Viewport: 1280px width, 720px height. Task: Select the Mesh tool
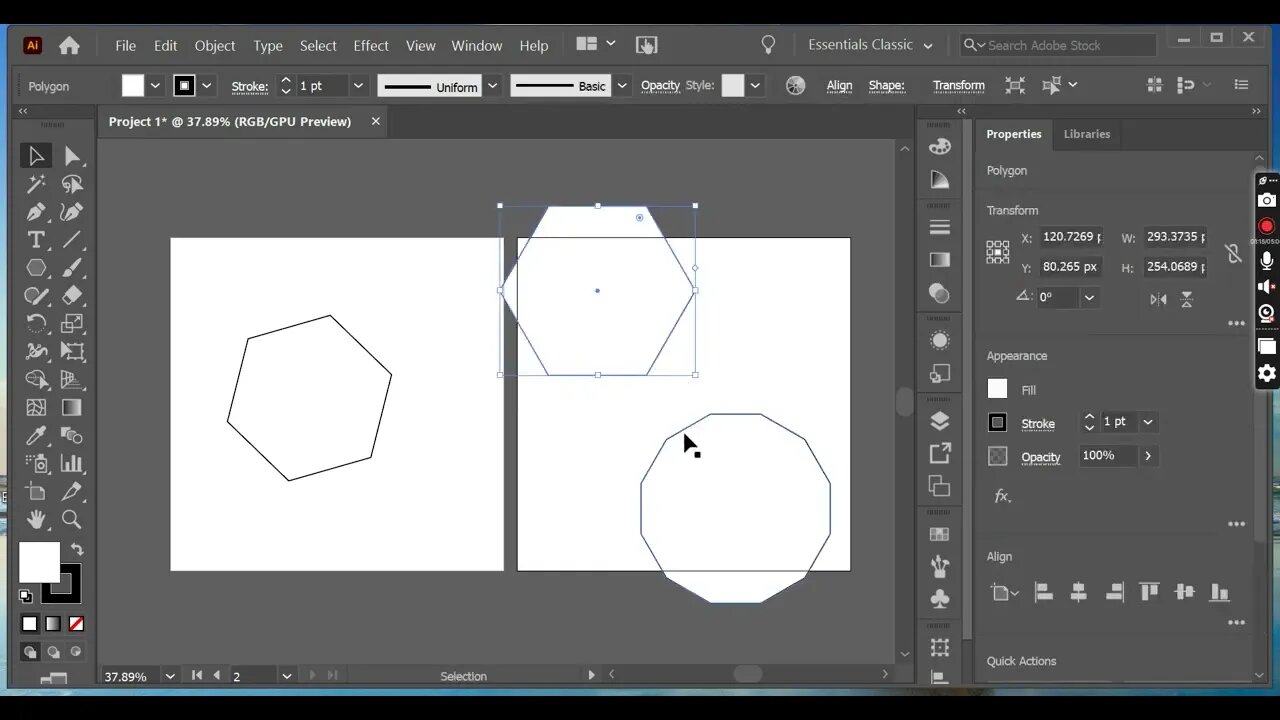[36, 408]
